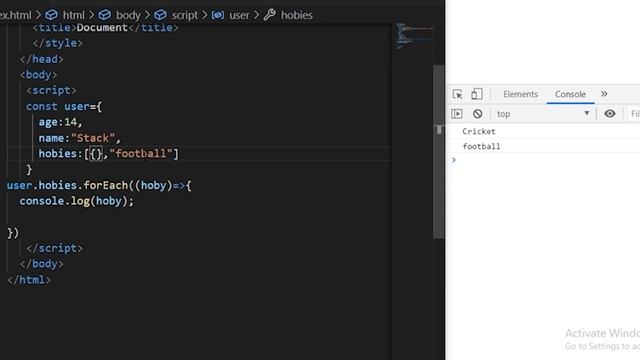Click the hobies wrench icon in breadcrumb

269,15
